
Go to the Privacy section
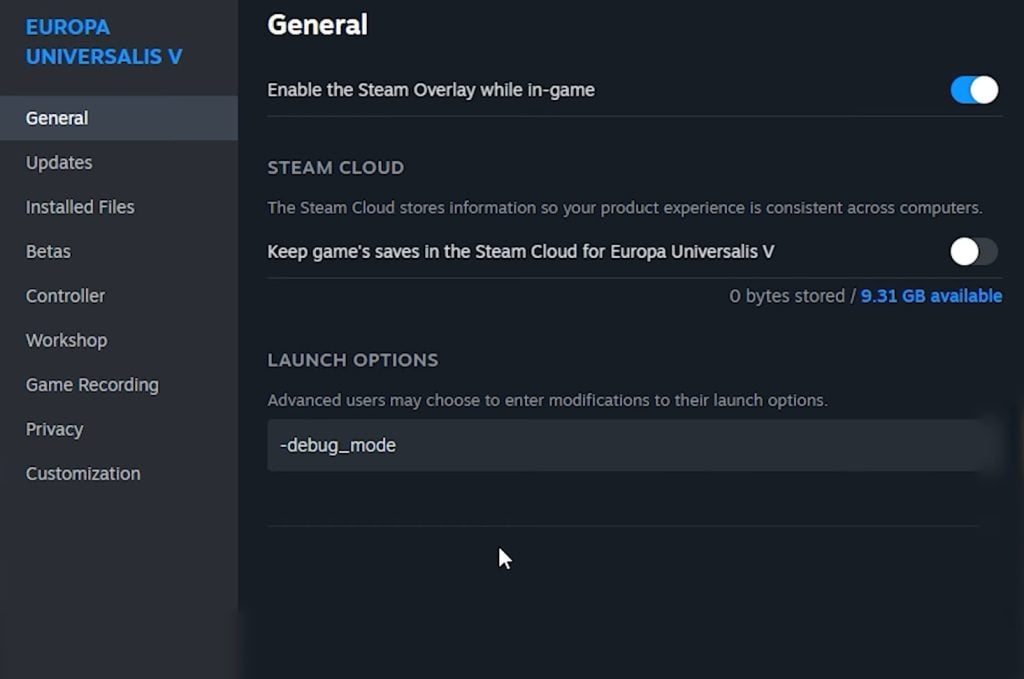54,429
